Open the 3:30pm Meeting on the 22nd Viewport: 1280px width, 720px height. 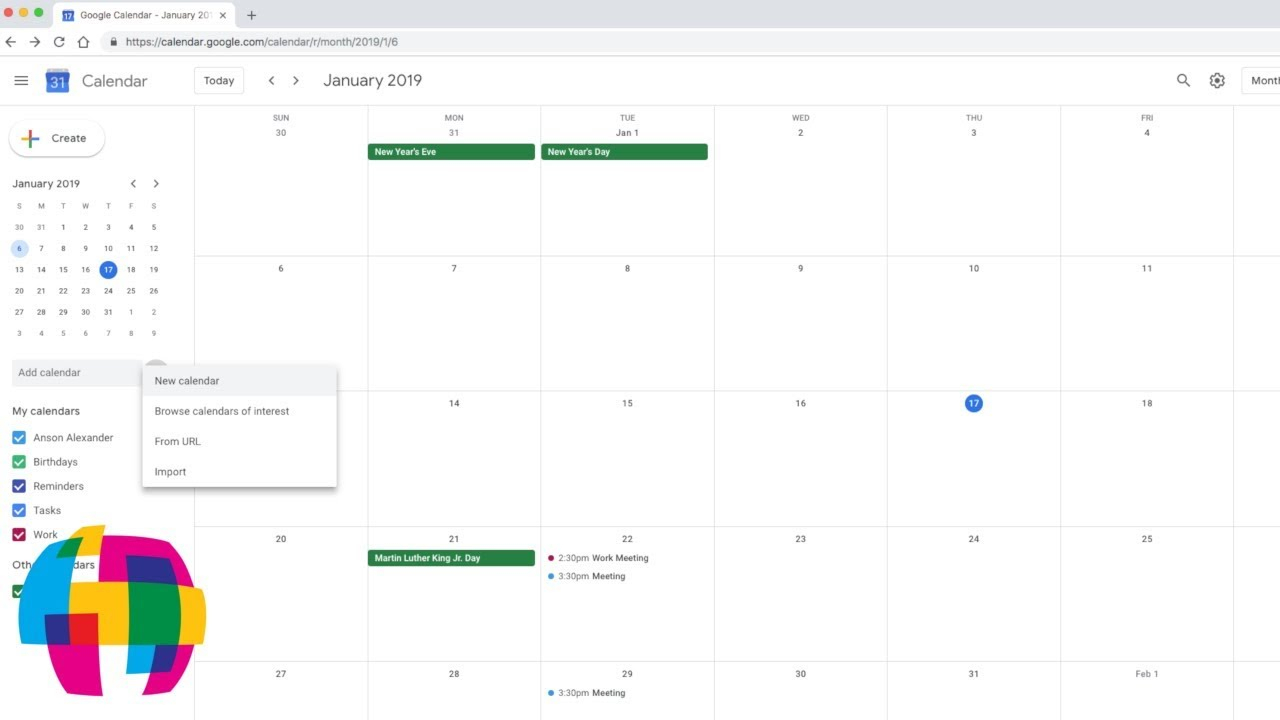(x=586, y=576)
